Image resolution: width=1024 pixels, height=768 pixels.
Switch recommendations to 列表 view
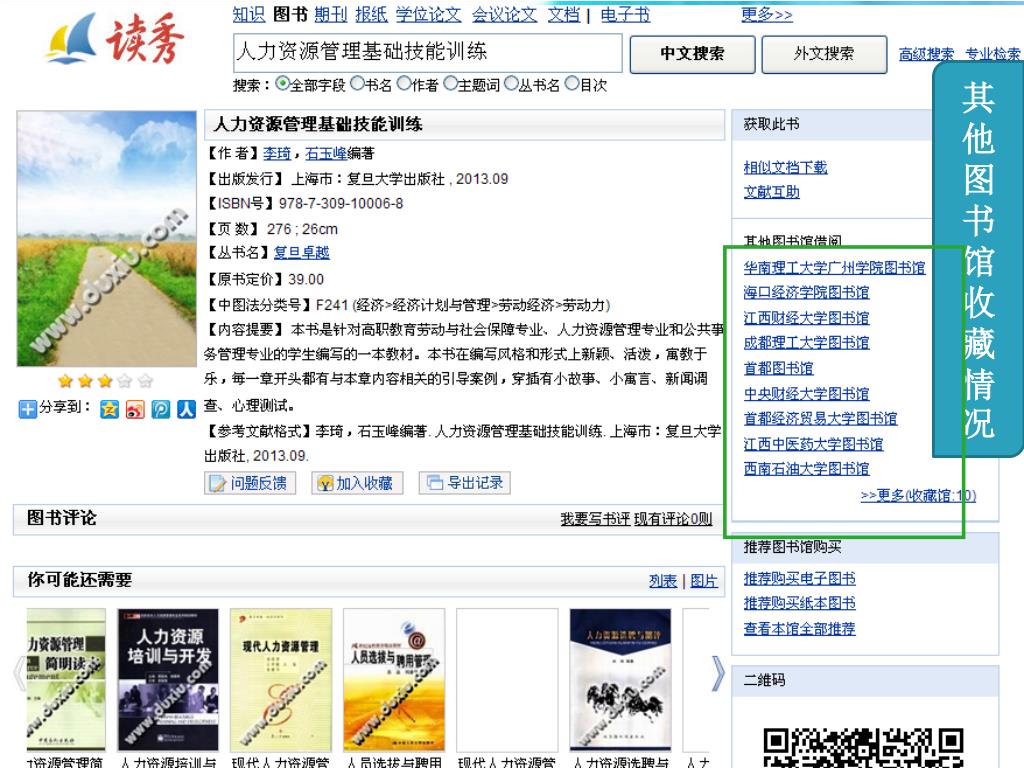click(663, 581)
